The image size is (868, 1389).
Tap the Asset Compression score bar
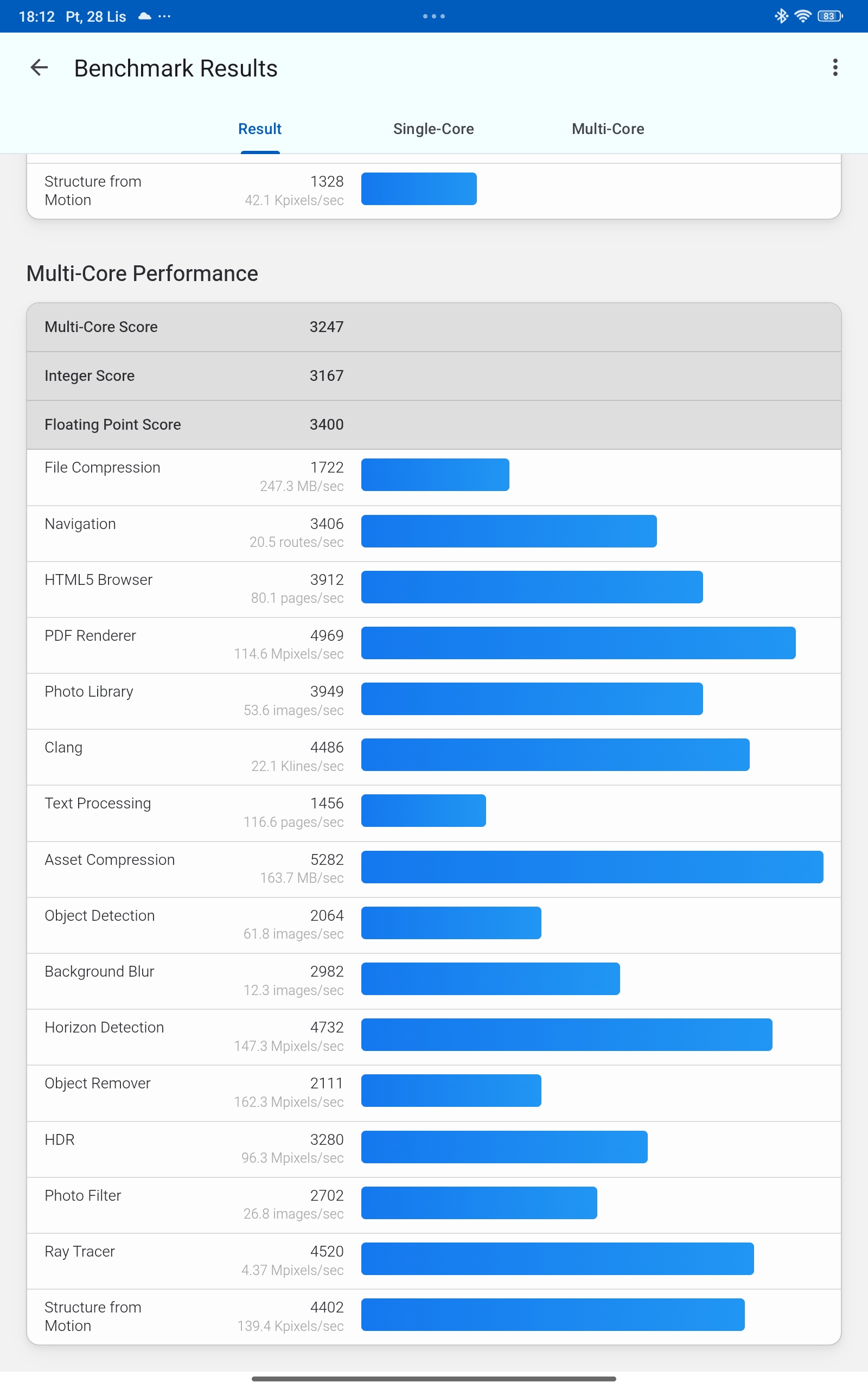(x=592, y=866)
